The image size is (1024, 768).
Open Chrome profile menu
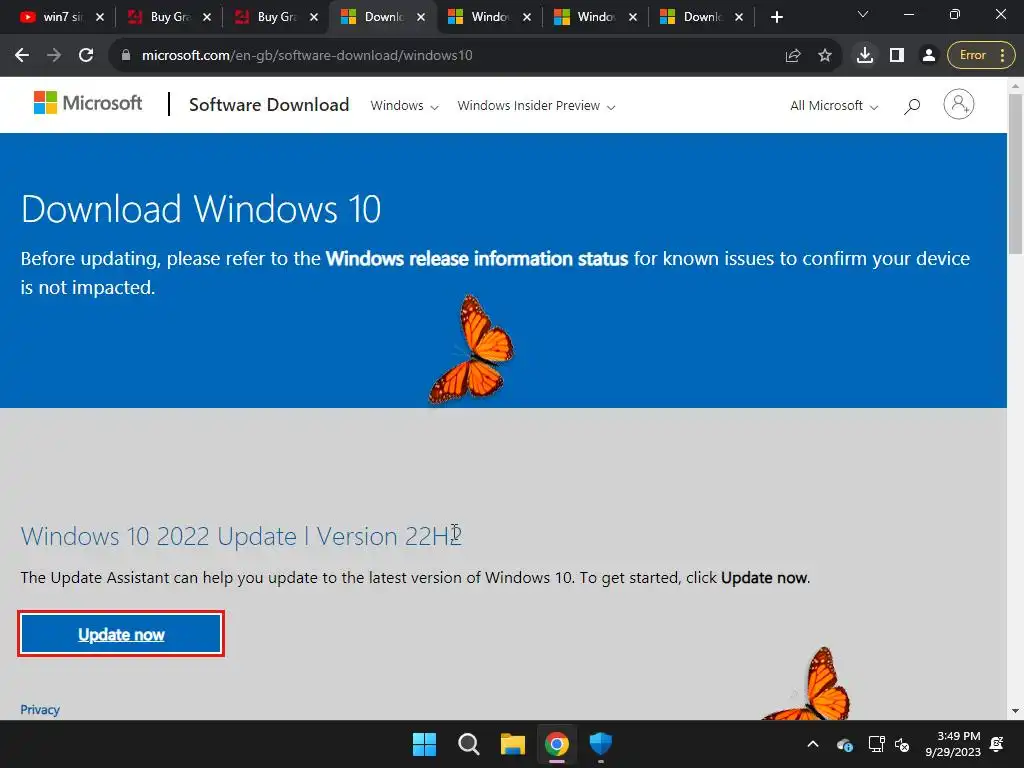[x=928, y=56]
